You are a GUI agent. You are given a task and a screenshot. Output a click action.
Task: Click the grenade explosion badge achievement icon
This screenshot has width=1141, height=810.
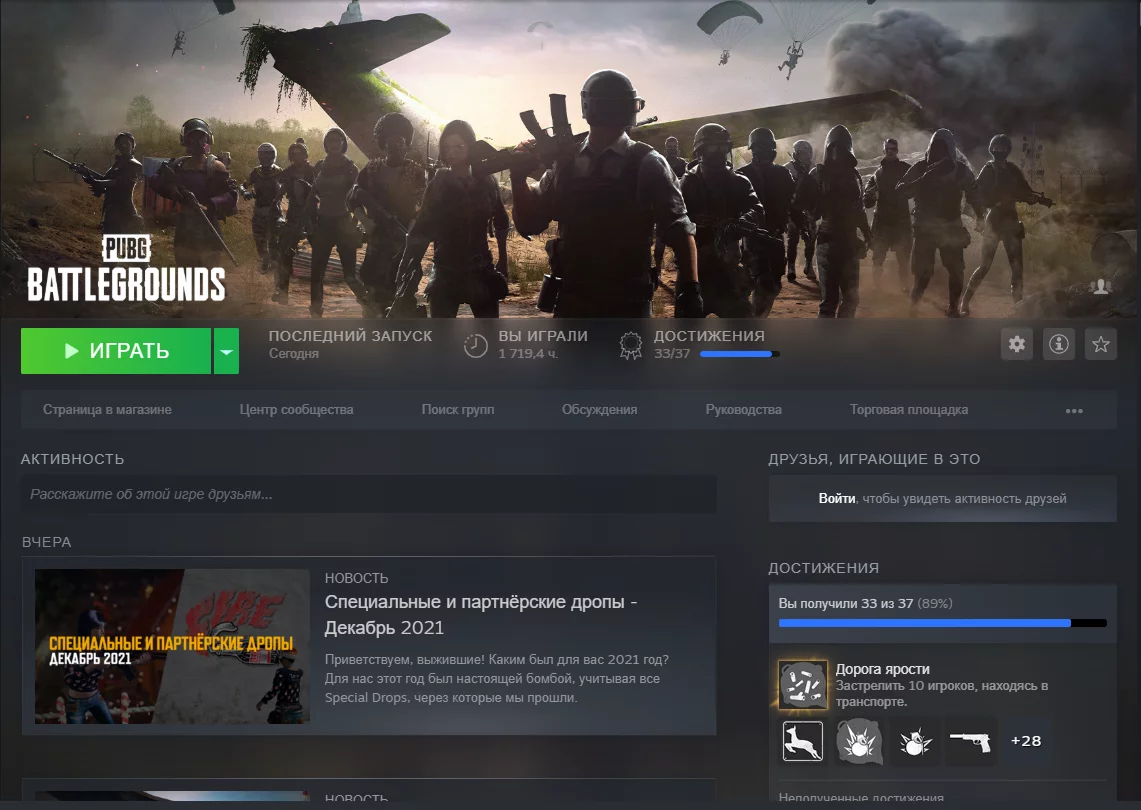pyautogui.click(x=859, y=741)
